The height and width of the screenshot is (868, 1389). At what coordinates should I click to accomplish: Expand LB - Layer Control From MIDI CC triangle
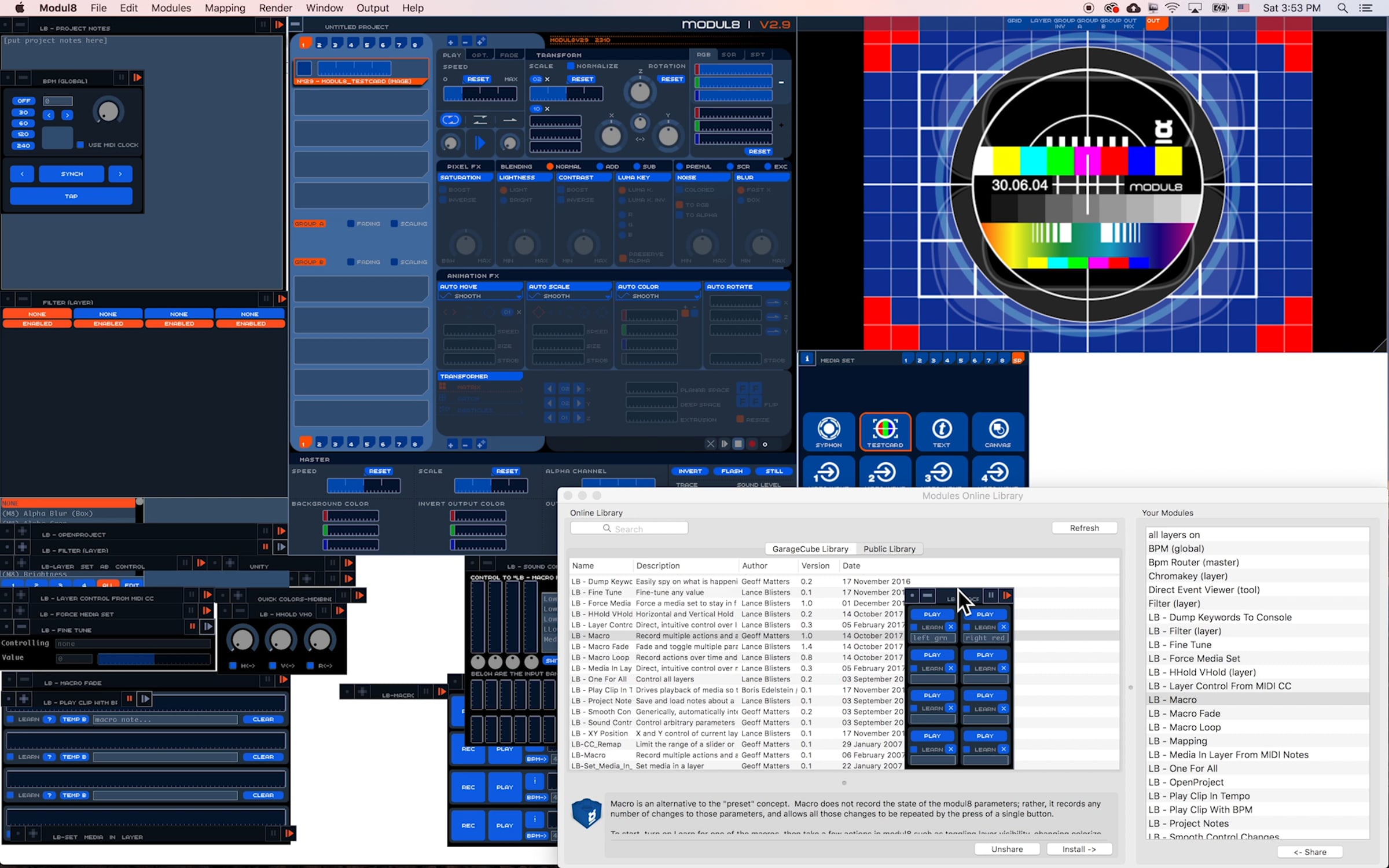click(207, 595)
